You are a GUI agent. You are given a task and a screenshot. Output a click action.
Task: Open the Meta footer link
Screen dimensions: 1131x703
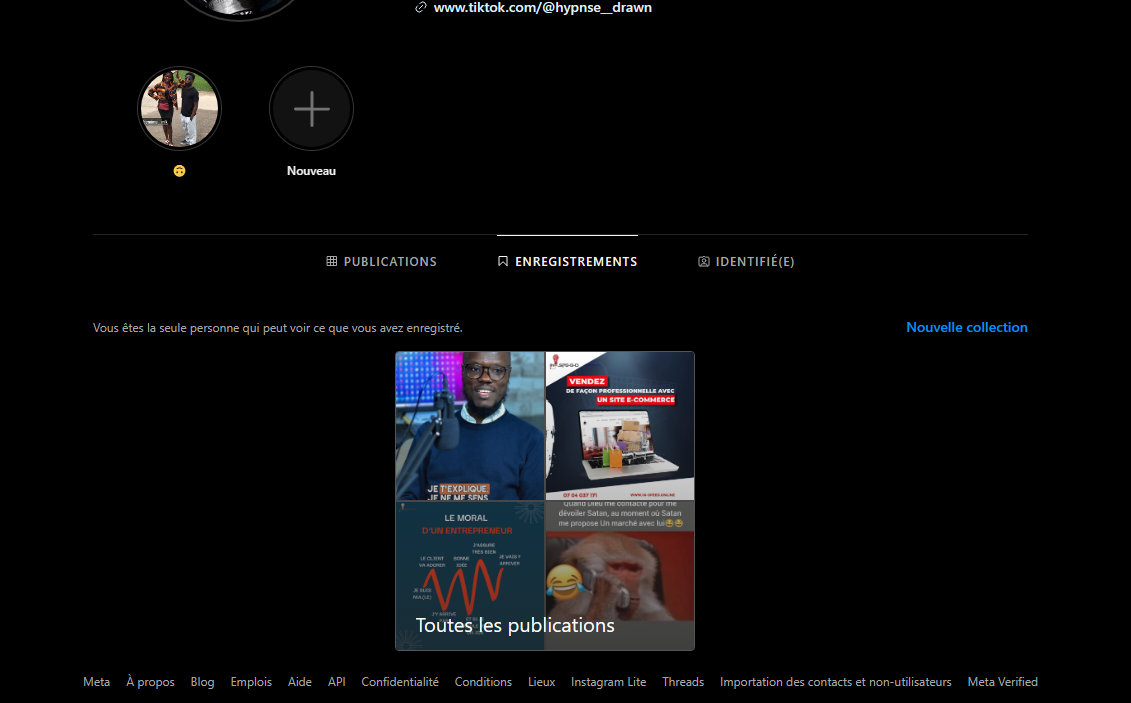[x=97, y=682]
